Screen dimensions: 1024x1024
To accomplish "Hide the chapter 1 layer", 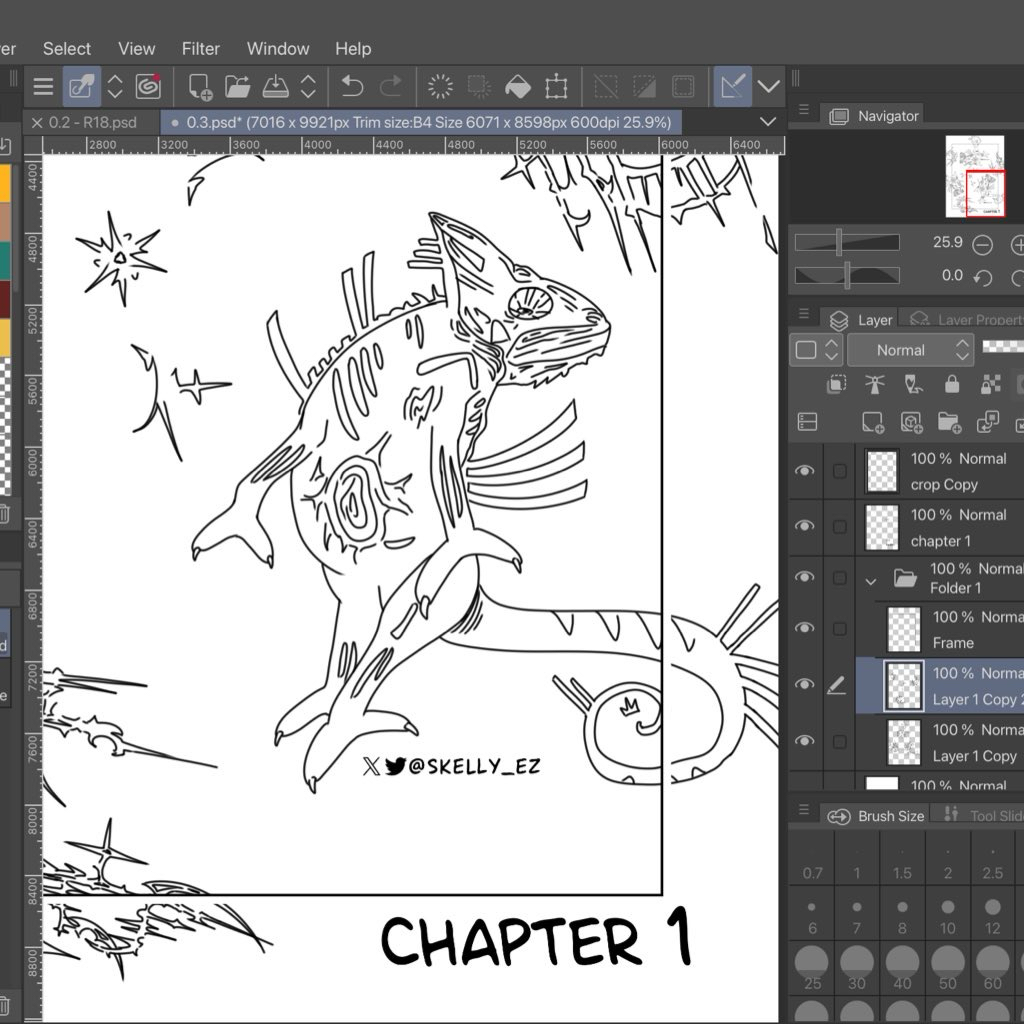I will click(805, 527).
